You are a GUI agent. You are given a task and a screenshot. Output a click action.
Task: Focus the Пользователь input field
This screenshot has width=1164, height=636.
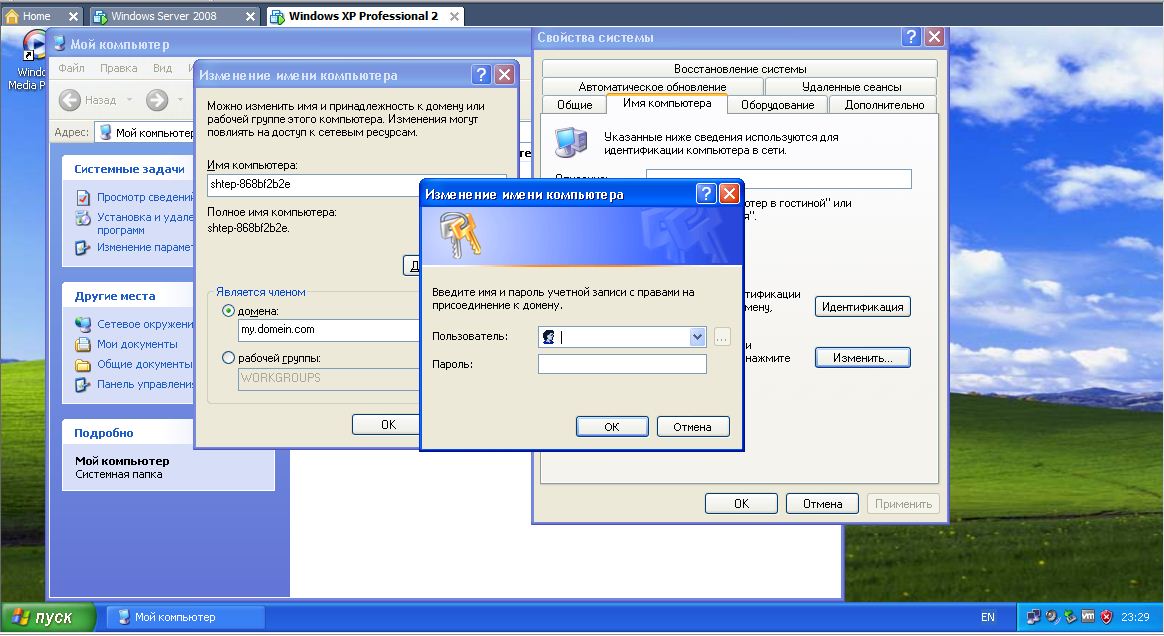click(x=622, y=337)
